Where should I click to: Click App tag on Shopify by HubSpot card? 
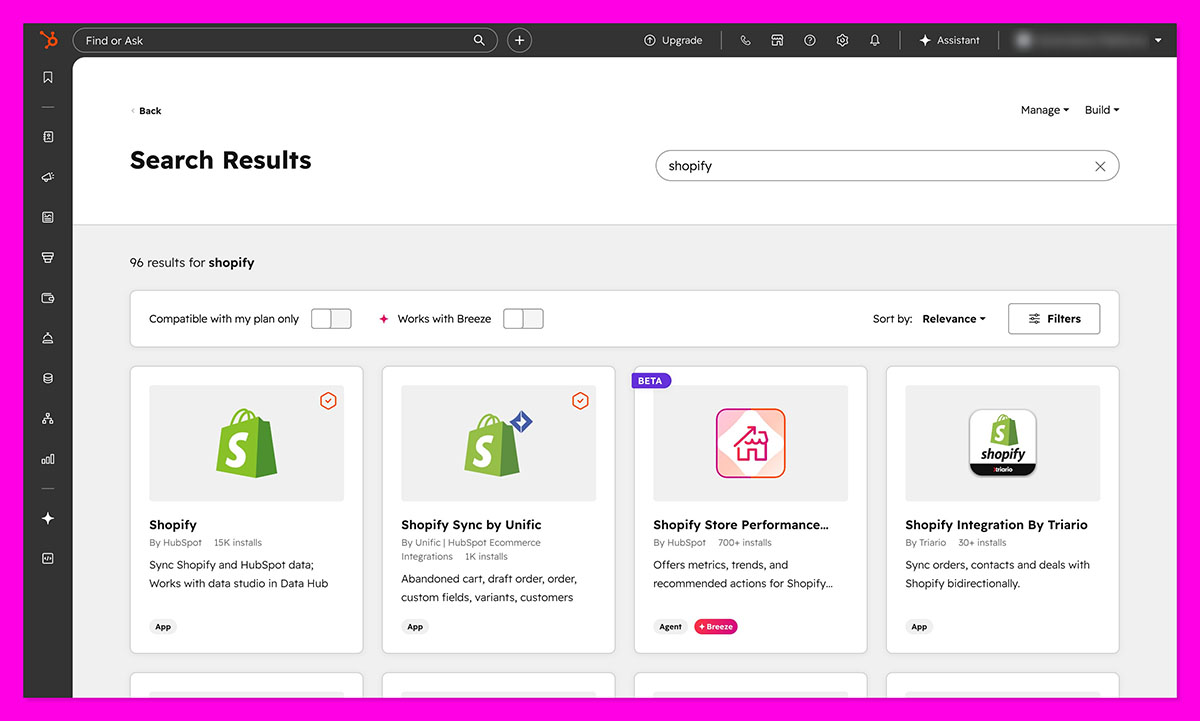[163, 627]
